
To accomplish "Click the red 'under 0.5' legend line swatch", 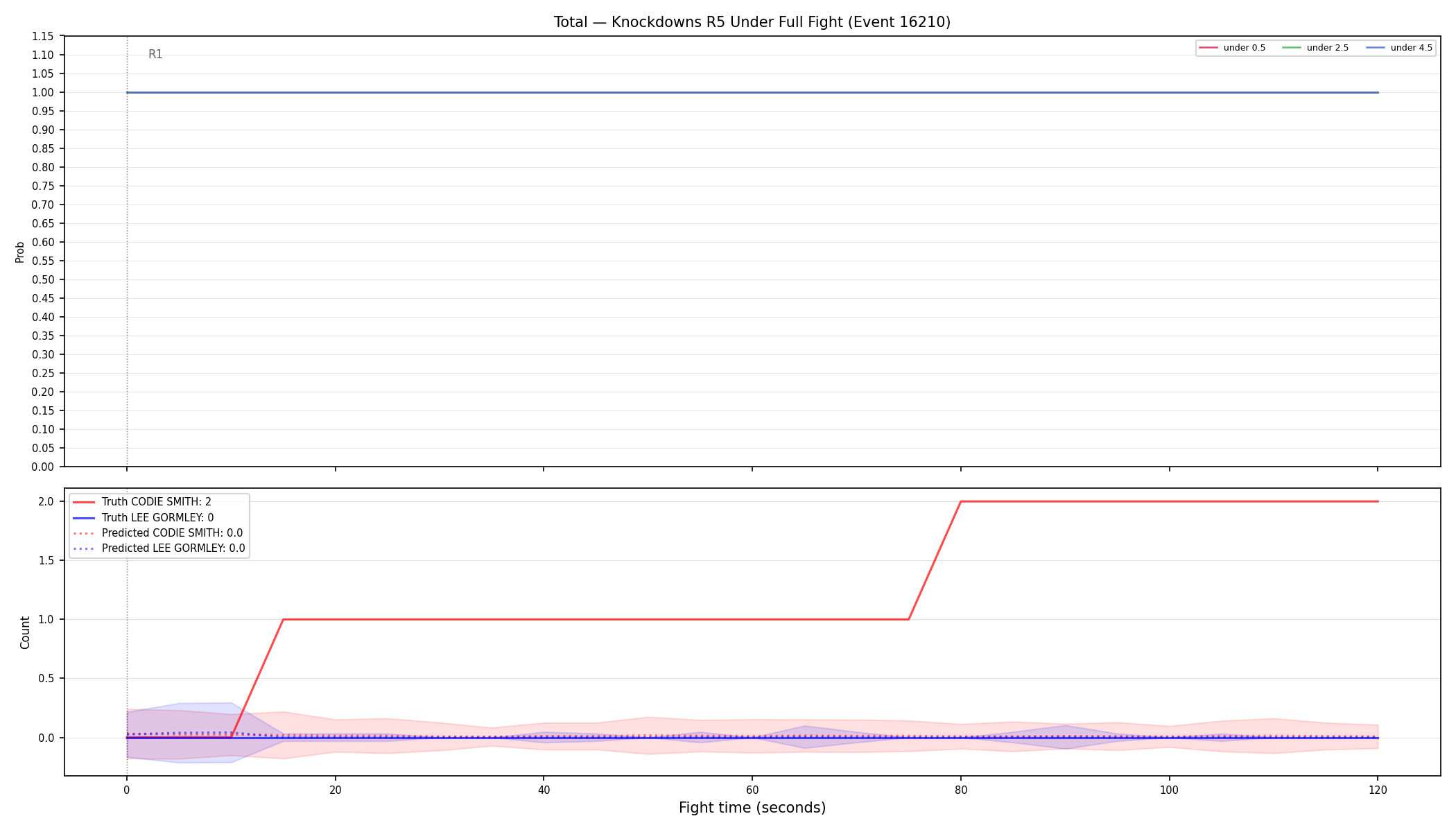I will click(1208, 48).
